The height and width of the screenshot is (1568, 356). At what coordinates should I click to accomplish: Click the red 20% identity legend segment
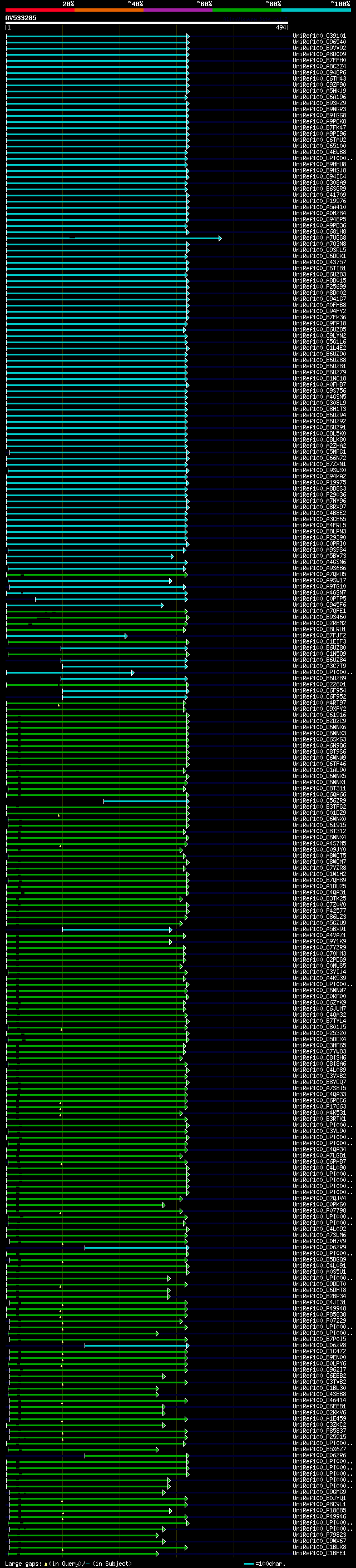coord(40,10)
